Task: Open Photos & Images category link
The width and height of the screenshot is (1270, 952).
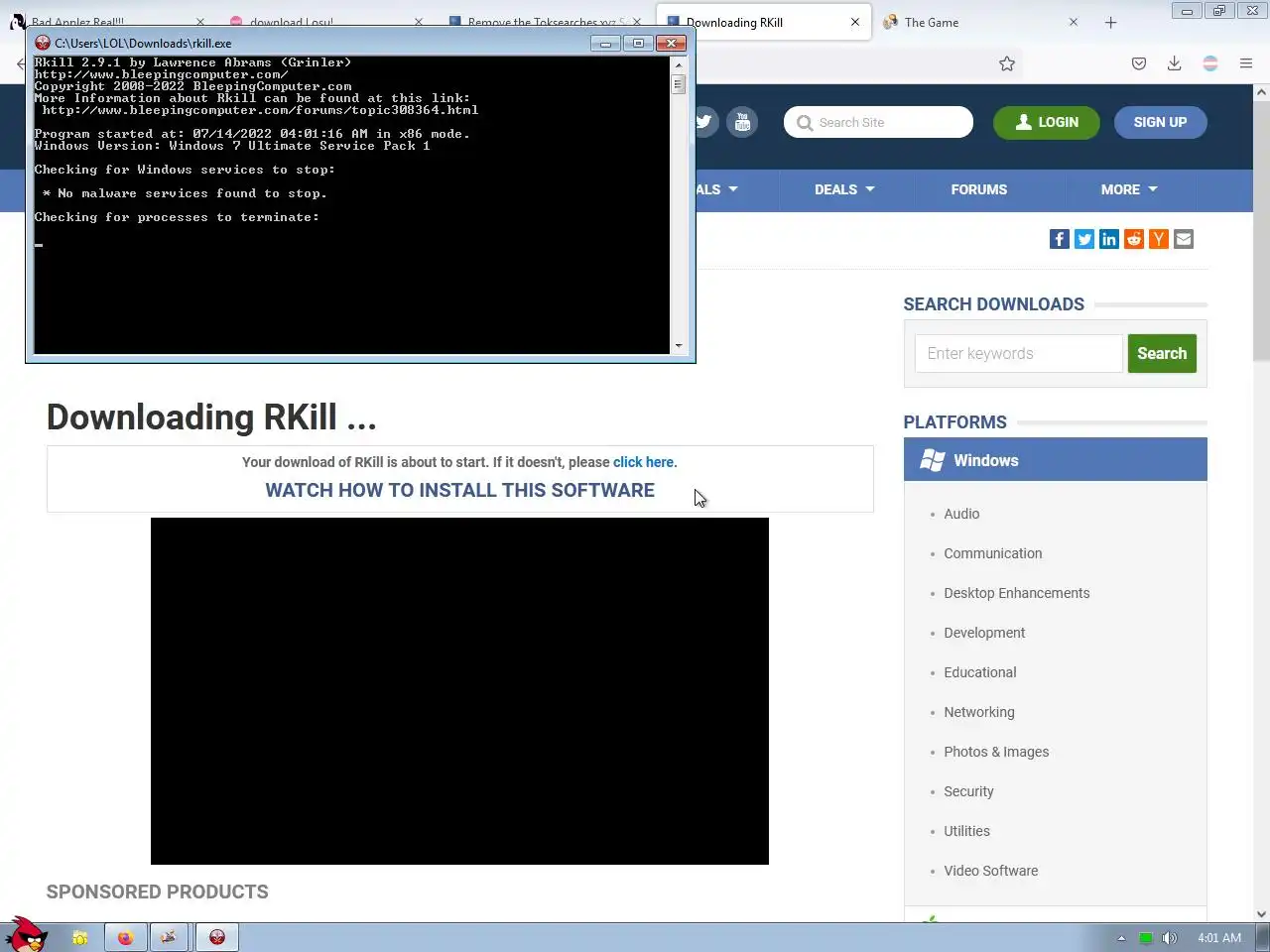Action: pyautogui.click(x=996, y=752)
